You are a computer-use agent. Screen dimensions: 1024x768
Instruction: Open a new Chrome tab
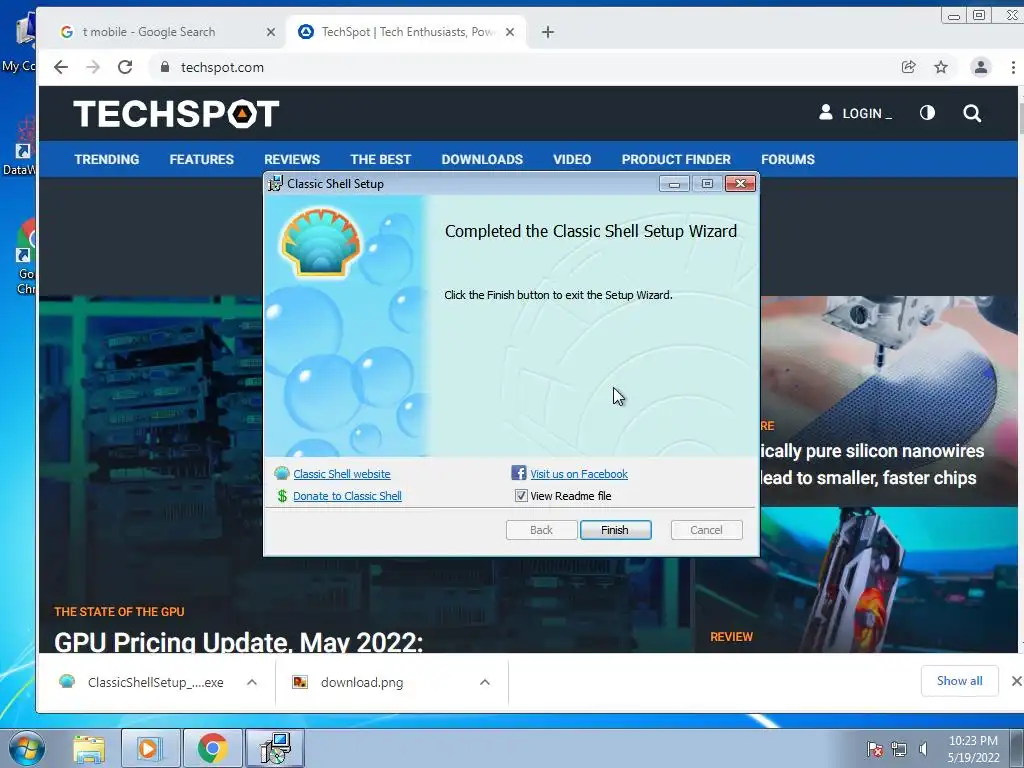click(x=548, y=32)
